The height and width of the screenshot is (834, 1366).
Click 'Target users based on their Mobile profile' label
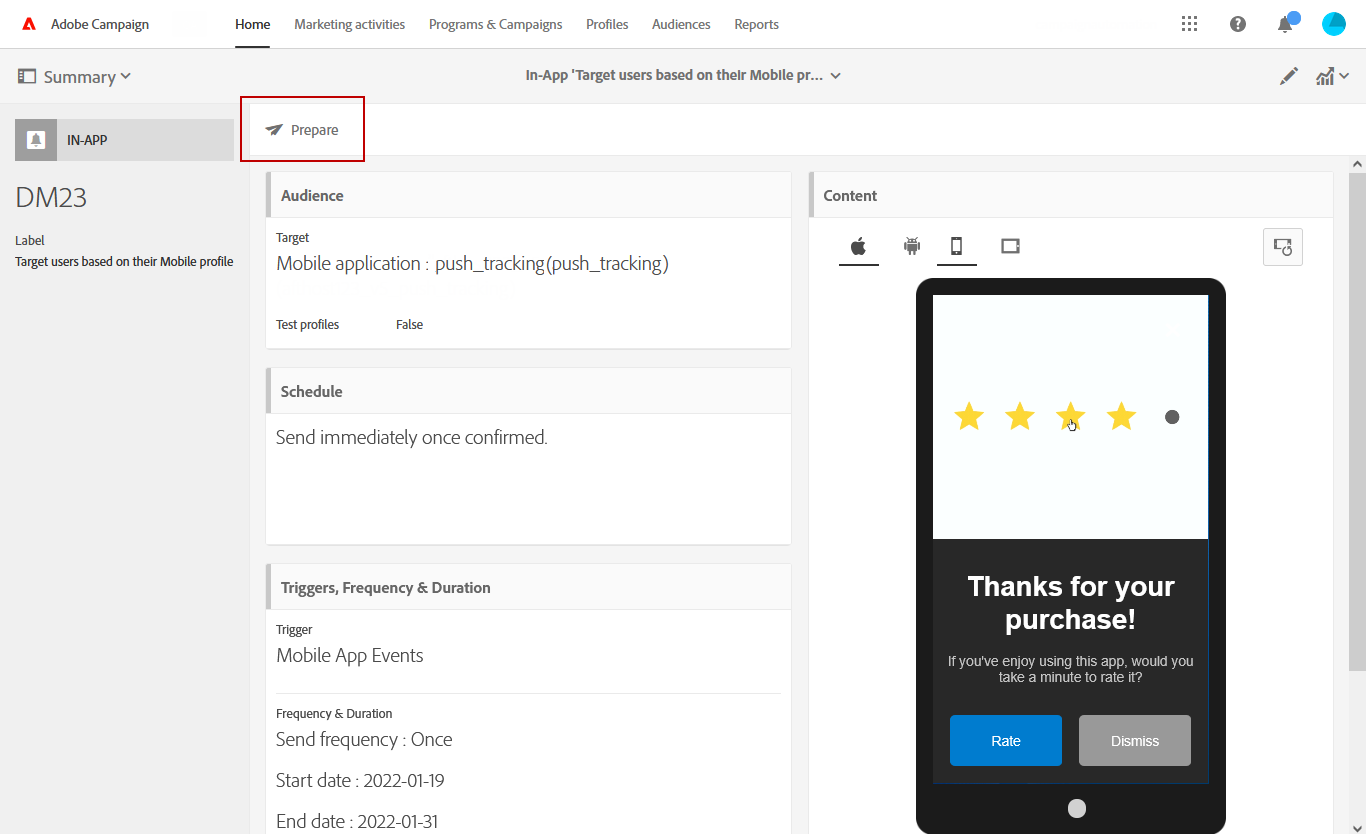(124, 262)
